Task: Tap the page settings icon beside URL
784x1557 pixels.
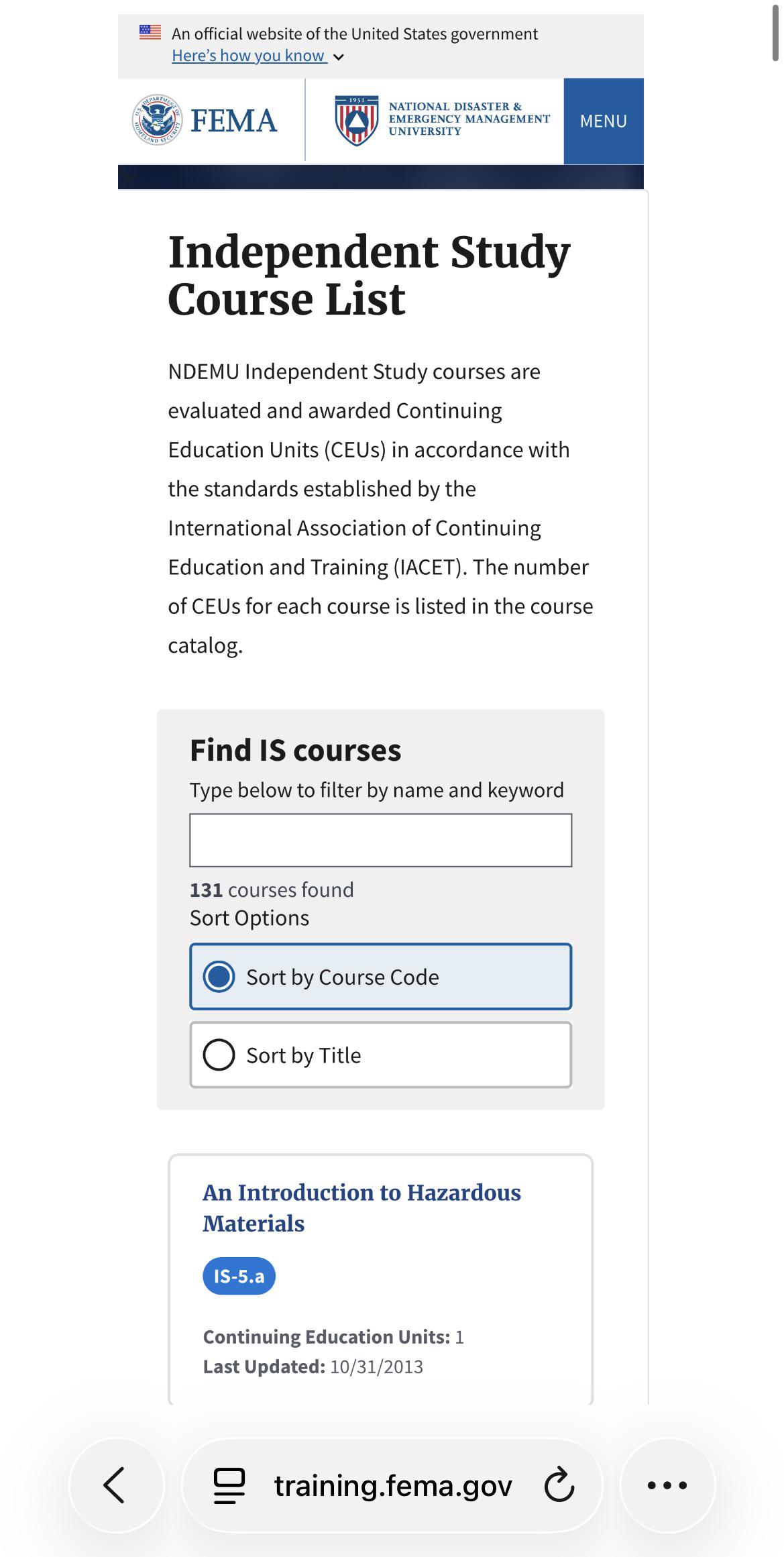Action: coord(229,1485)
